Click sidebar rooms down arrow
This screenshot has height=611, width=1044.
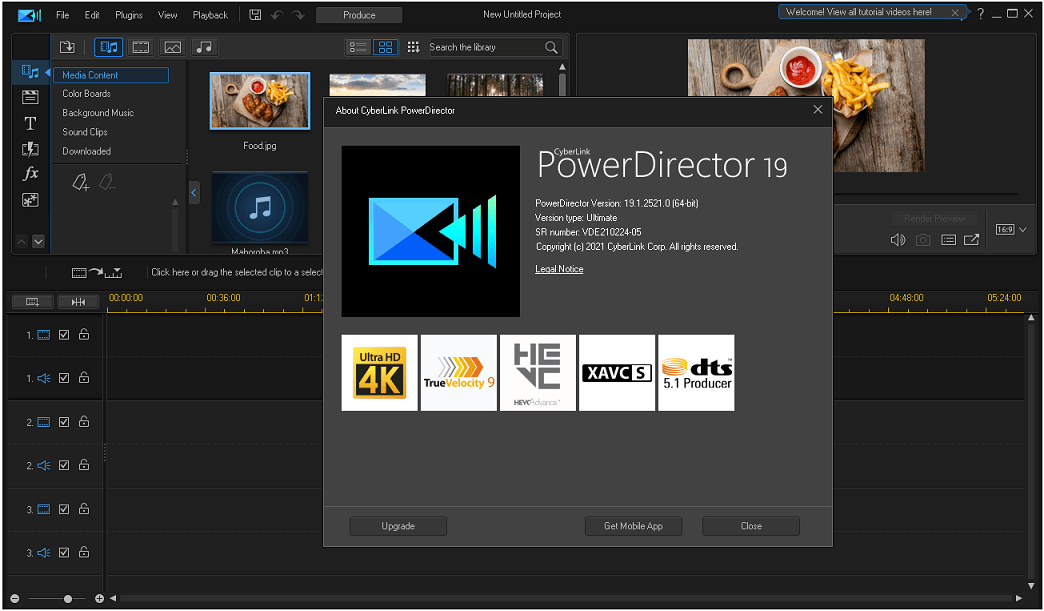[x=39, y=242]
